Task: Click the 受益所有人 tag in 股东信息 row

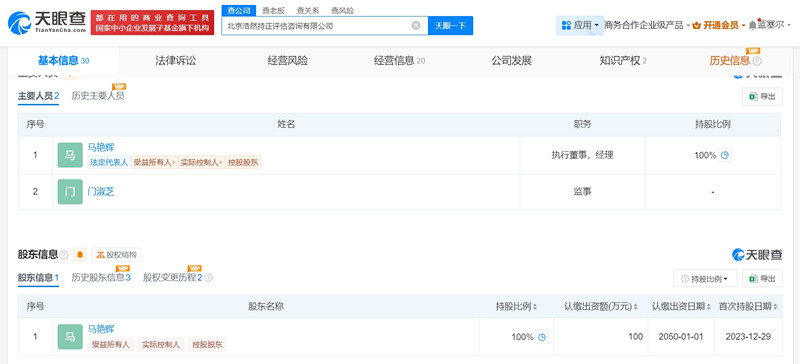Action: point(111,345)
